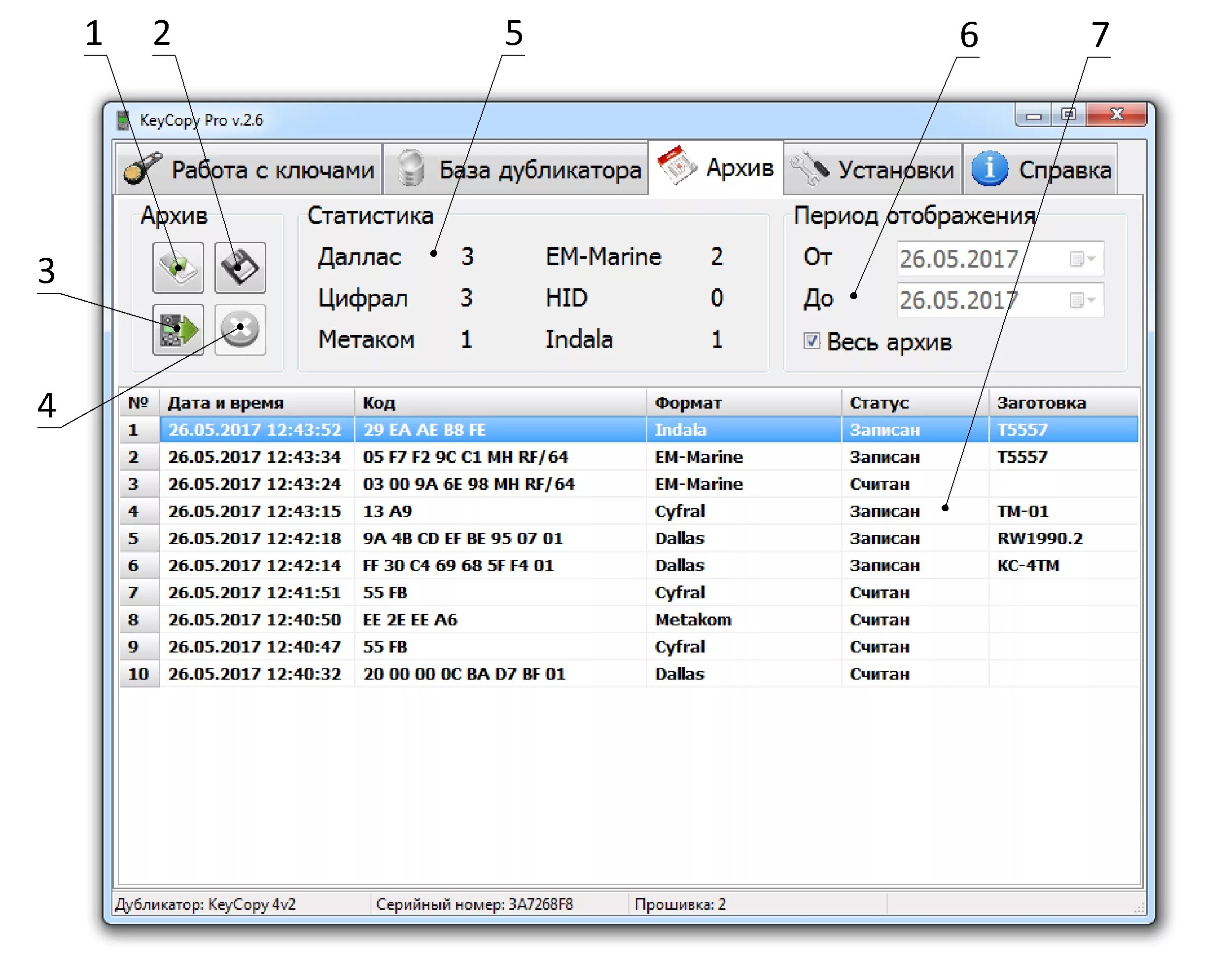The image size is (1232, 964).
Task: Click the Даллас statistics label
Action: (x=359, y=257)
